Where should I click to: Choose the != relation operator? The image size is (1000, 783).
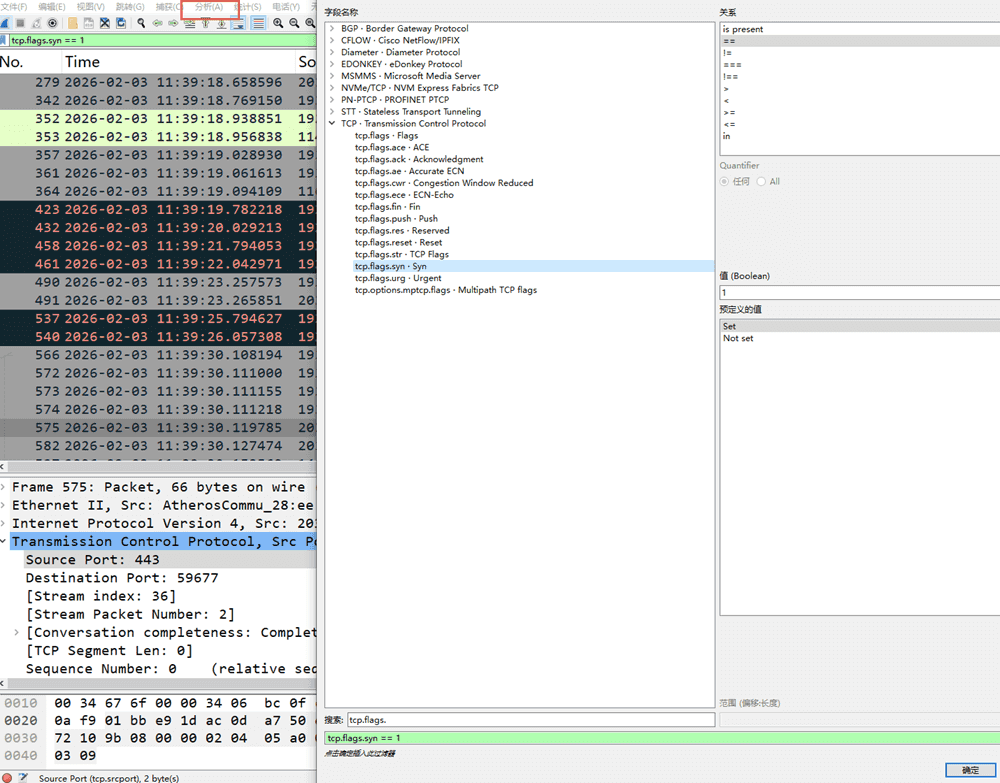pyautogui.click(x=728, y=53)
